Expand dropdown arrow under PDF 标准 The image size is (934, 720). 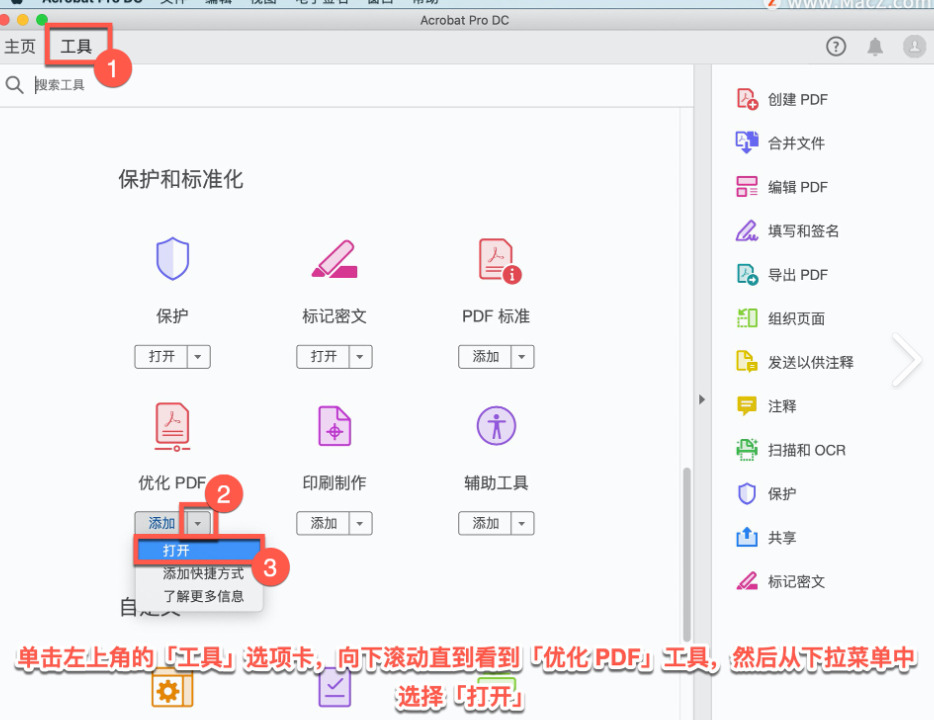[x=522, y=357]
